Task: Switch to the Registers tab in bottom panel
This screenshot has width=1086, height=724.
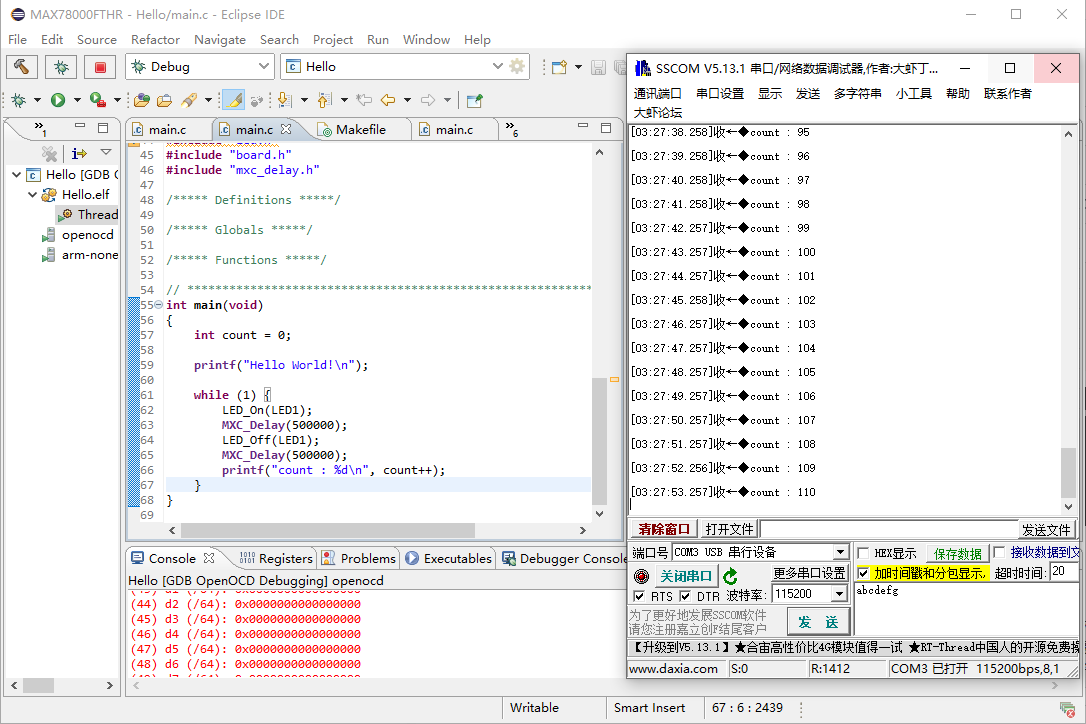Action: [276, 558]
